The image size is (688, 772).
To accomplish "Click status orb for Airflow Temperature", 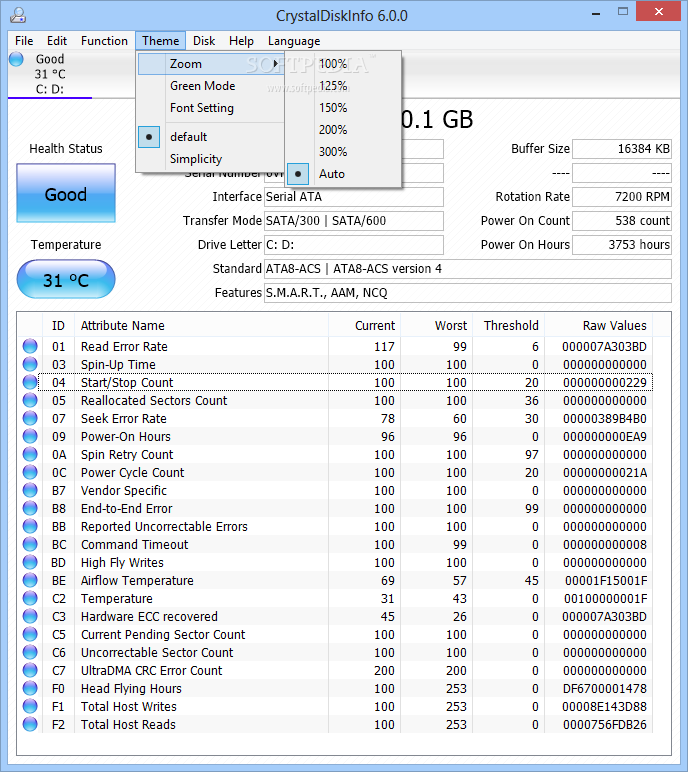I will pyautogui.click(x=30, y=580).
